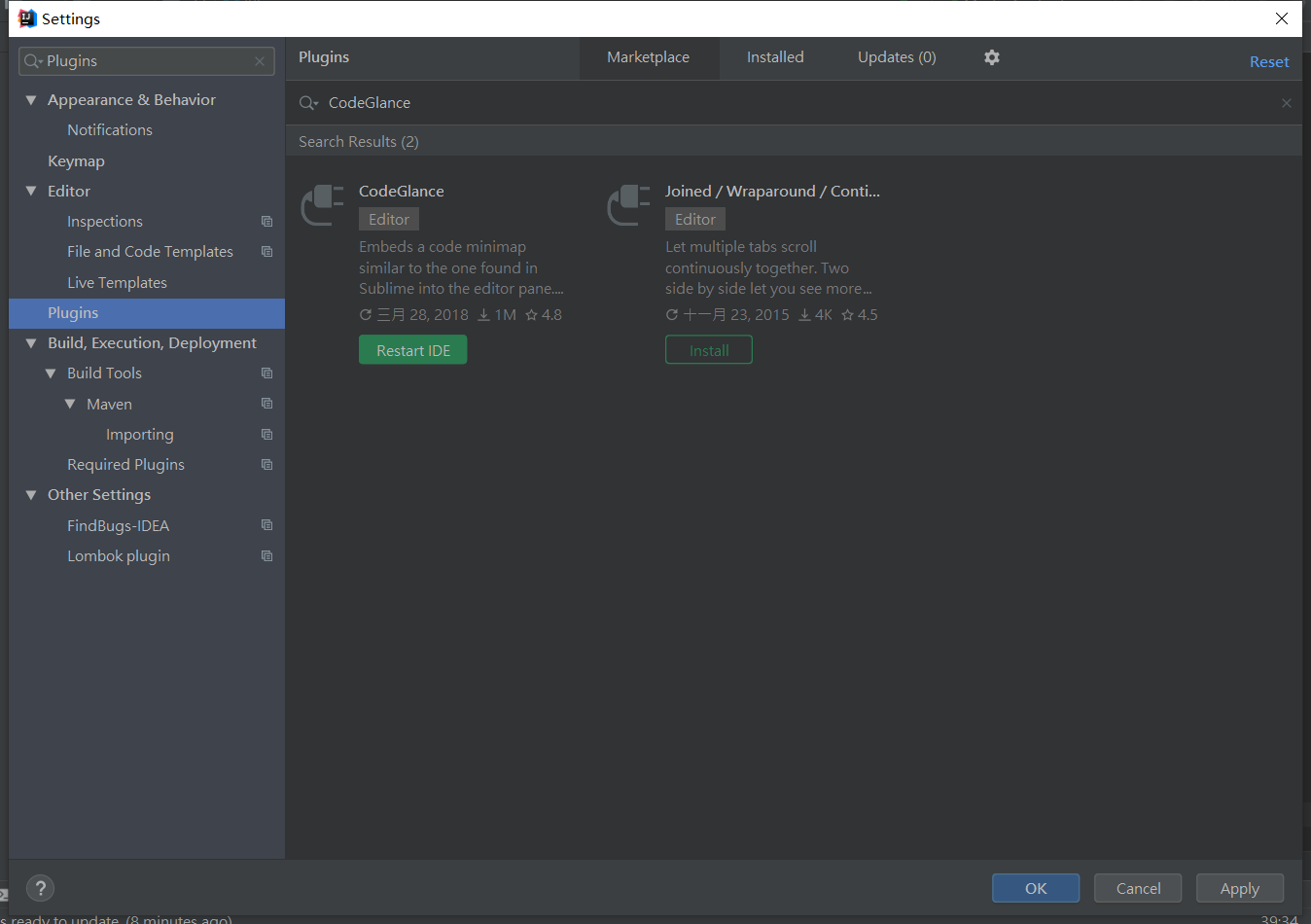The image size is (1311, 924).
Task: Collapse the Appearance & Behavior section
Action: coord(31,100)
